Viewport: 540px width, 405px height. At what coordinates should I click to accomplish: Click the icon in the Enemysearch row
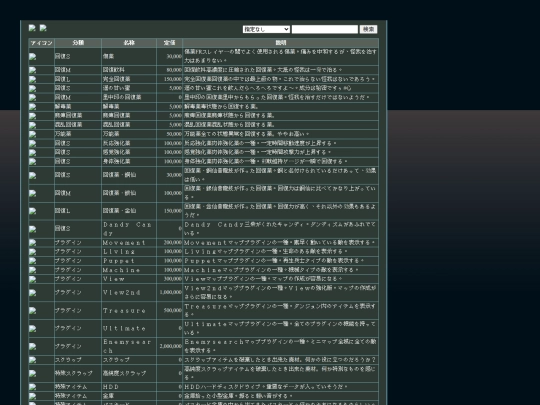32,346
